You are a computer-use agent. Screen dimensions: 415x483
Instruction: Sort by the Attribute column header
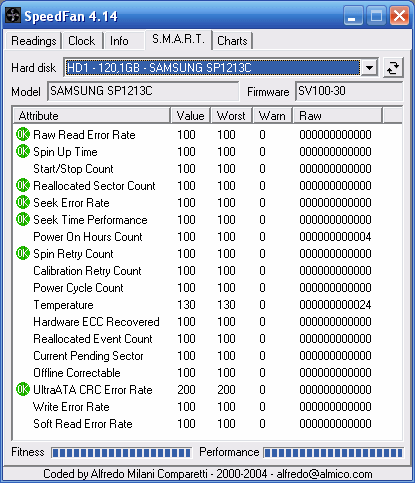coord(92,116)
